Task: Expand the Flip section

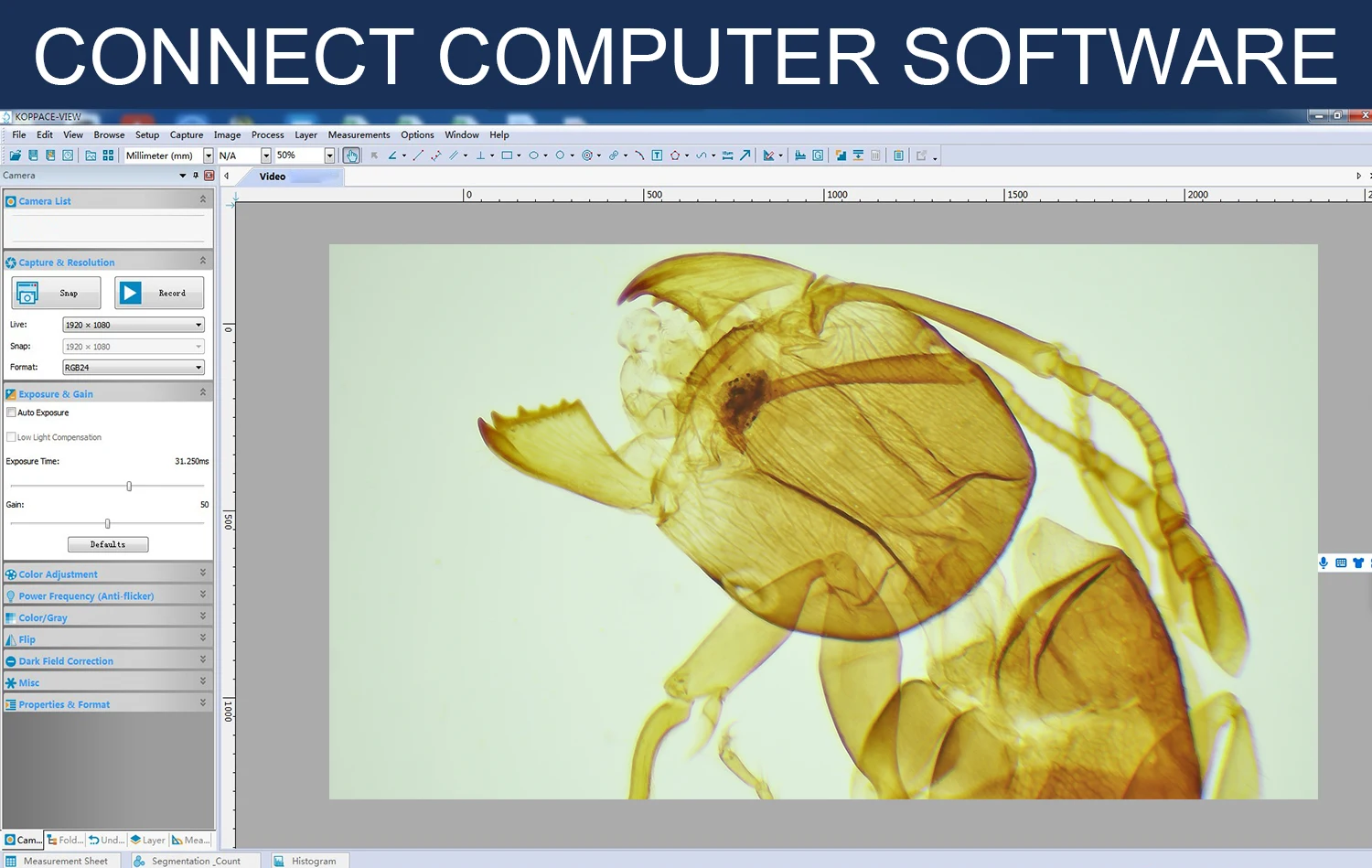Action: 108,639
